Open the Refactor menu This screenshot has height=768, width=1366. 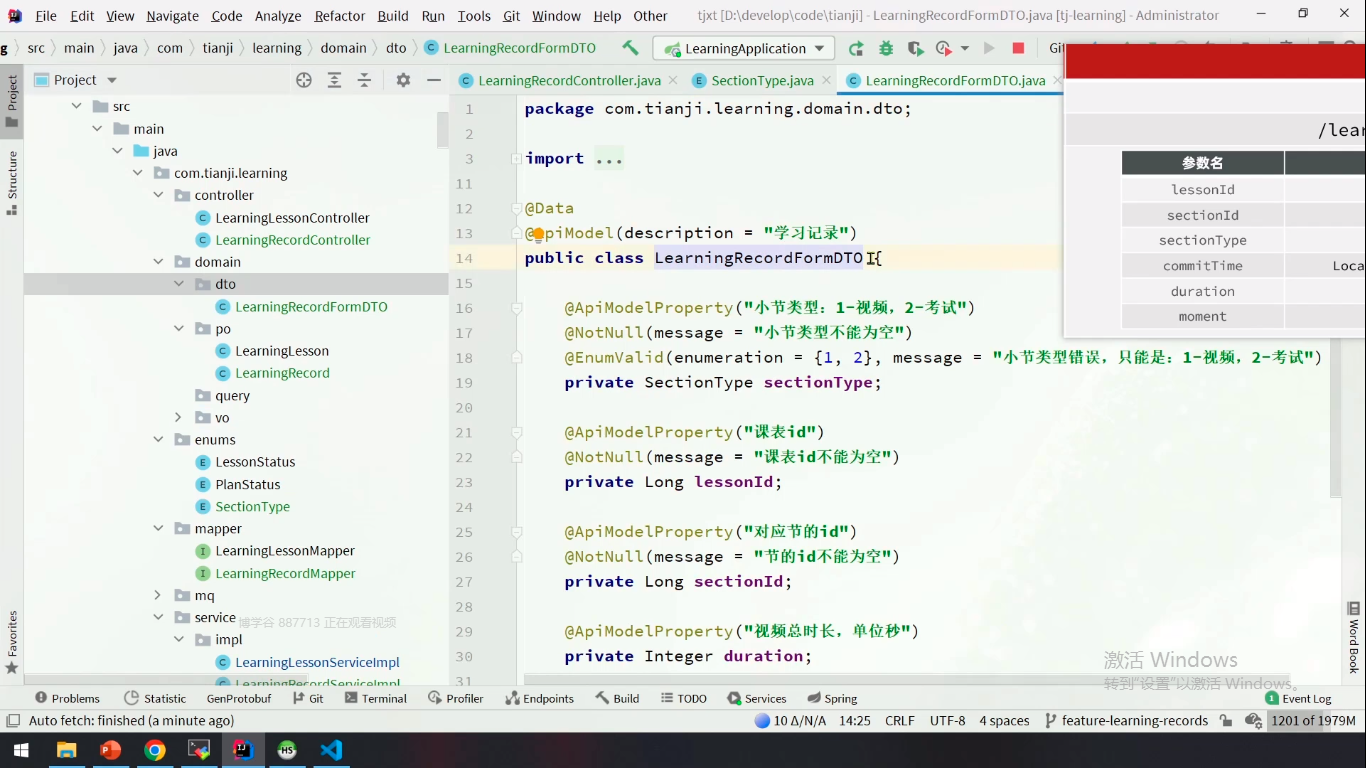click(339, 16)
